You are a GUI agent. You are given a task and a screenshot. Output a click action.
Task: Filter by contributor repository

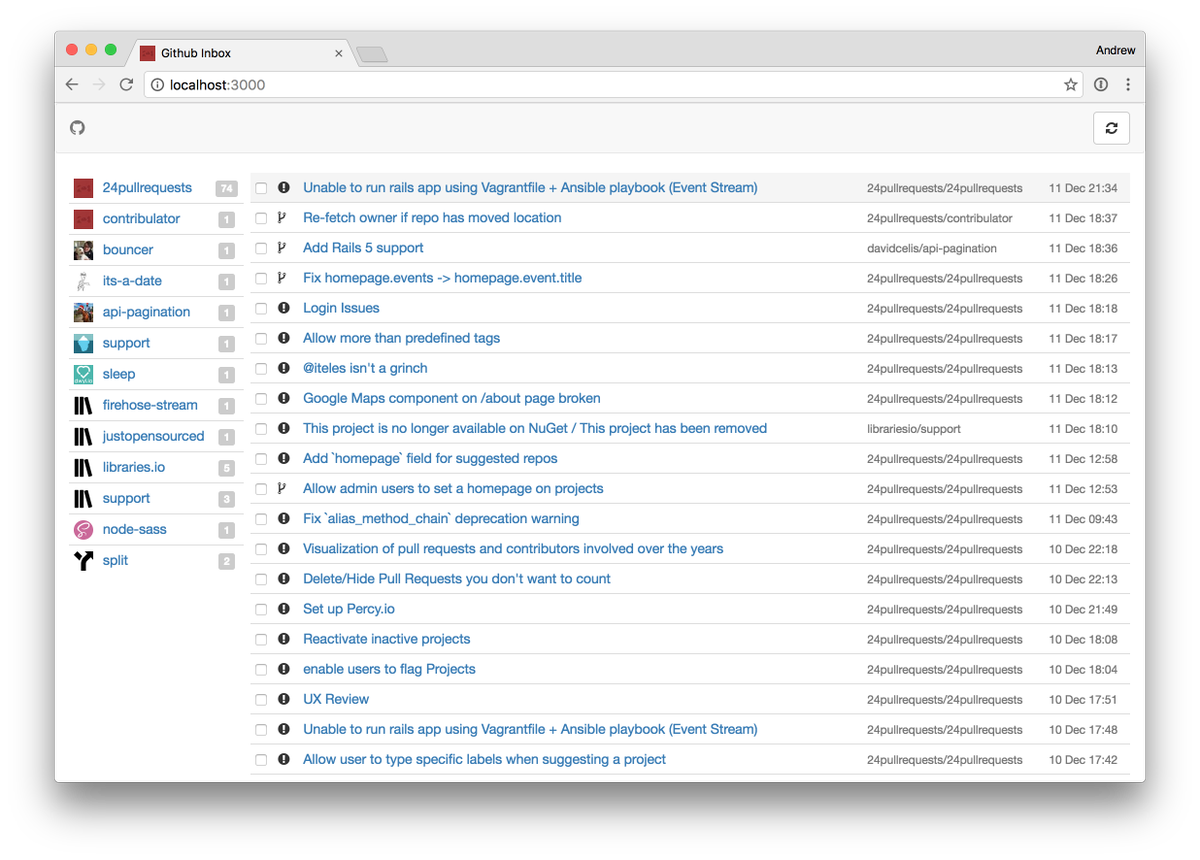141,219
